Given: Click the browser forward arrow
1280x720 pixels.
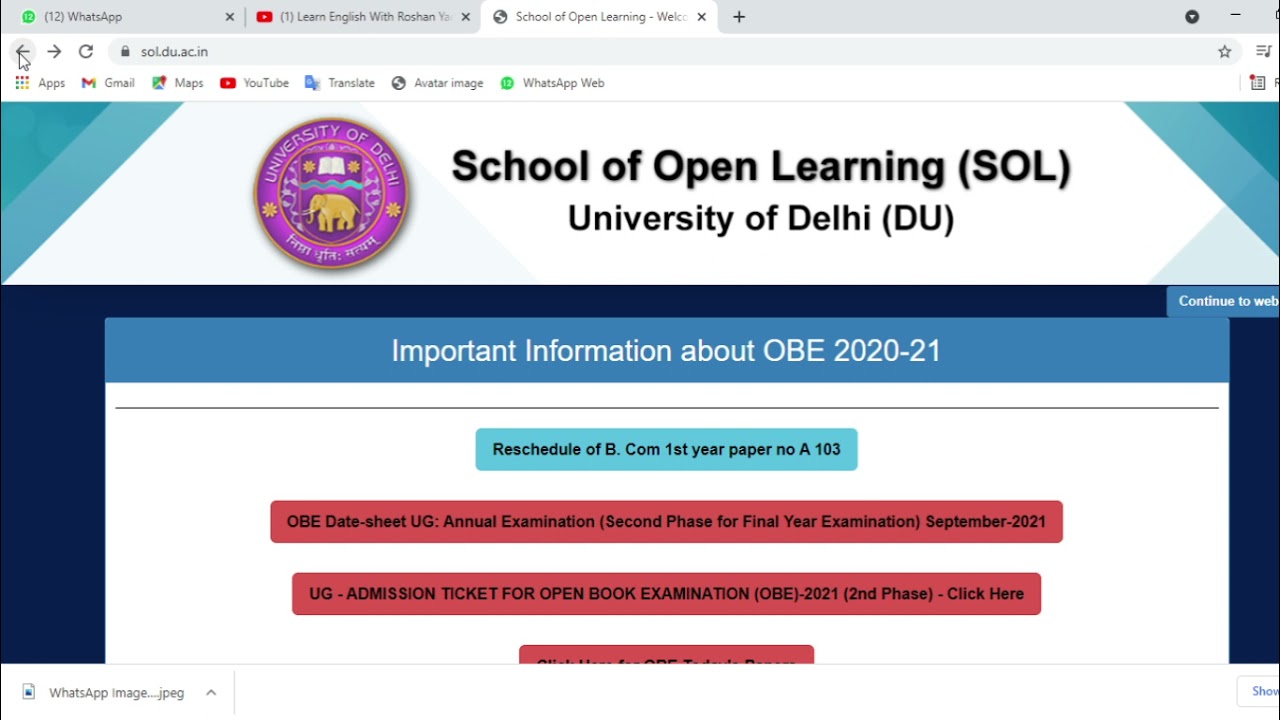Looking at the screenshot, I should (54, 51).
